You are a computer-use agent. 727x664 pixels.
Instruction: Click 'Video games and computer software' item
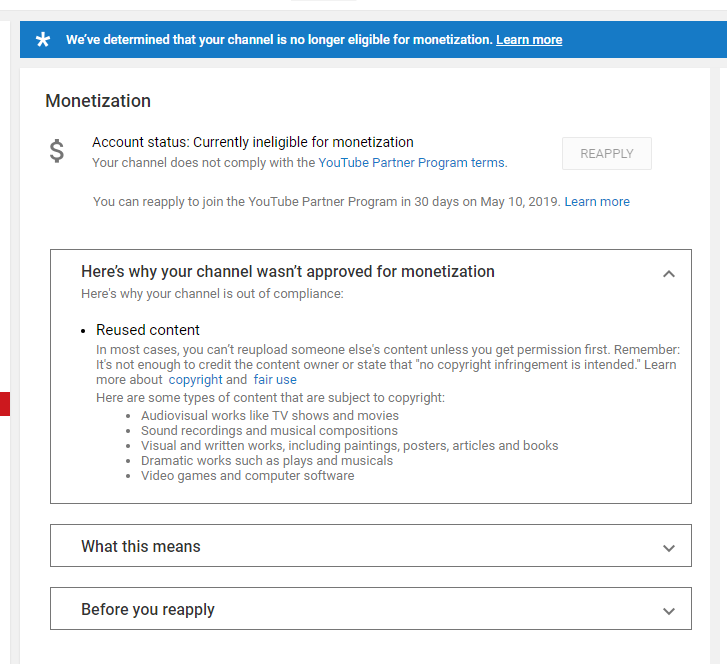pyautogui.click(x=248, y=476)
